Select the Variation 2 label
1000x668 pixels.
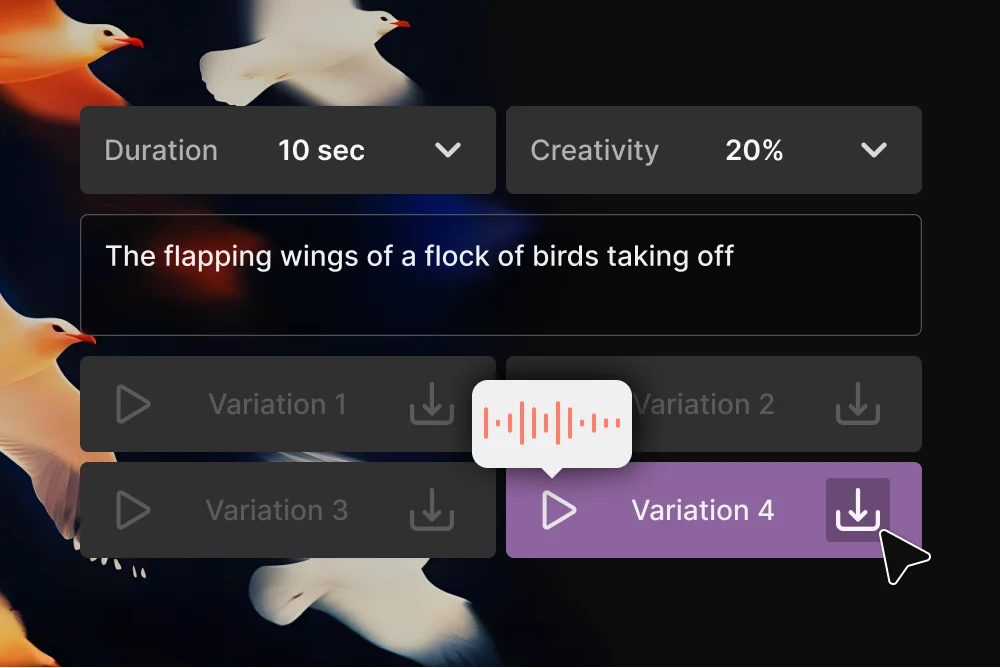click(x=703, y=404)
